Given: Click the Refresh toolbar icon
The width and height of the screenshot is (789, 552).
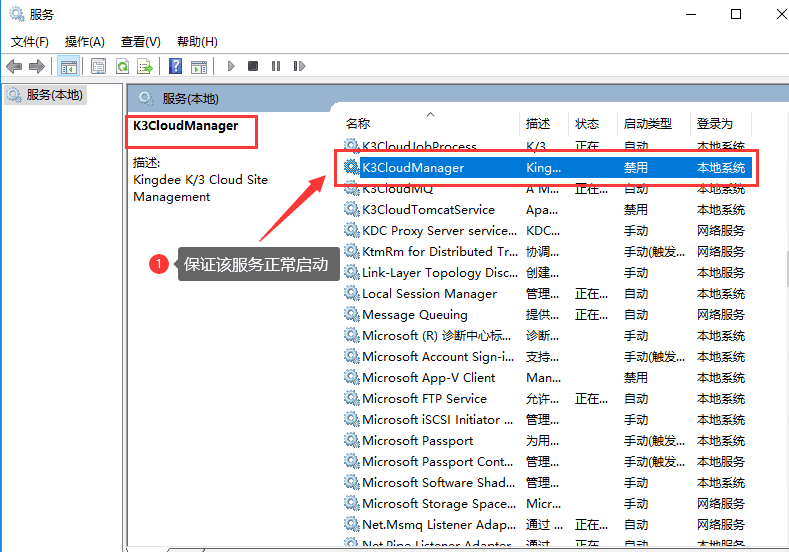Looking at the screenshot, I should pos(122,67).
